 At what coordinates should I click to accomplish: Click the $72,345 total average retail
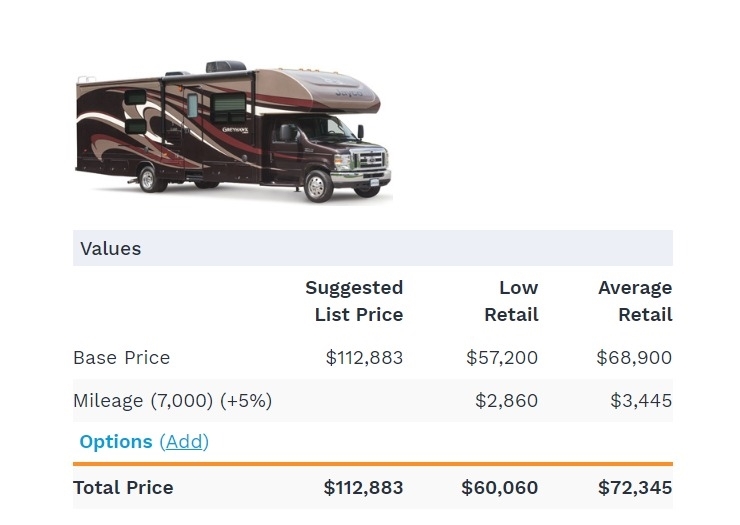click(635, 488)
